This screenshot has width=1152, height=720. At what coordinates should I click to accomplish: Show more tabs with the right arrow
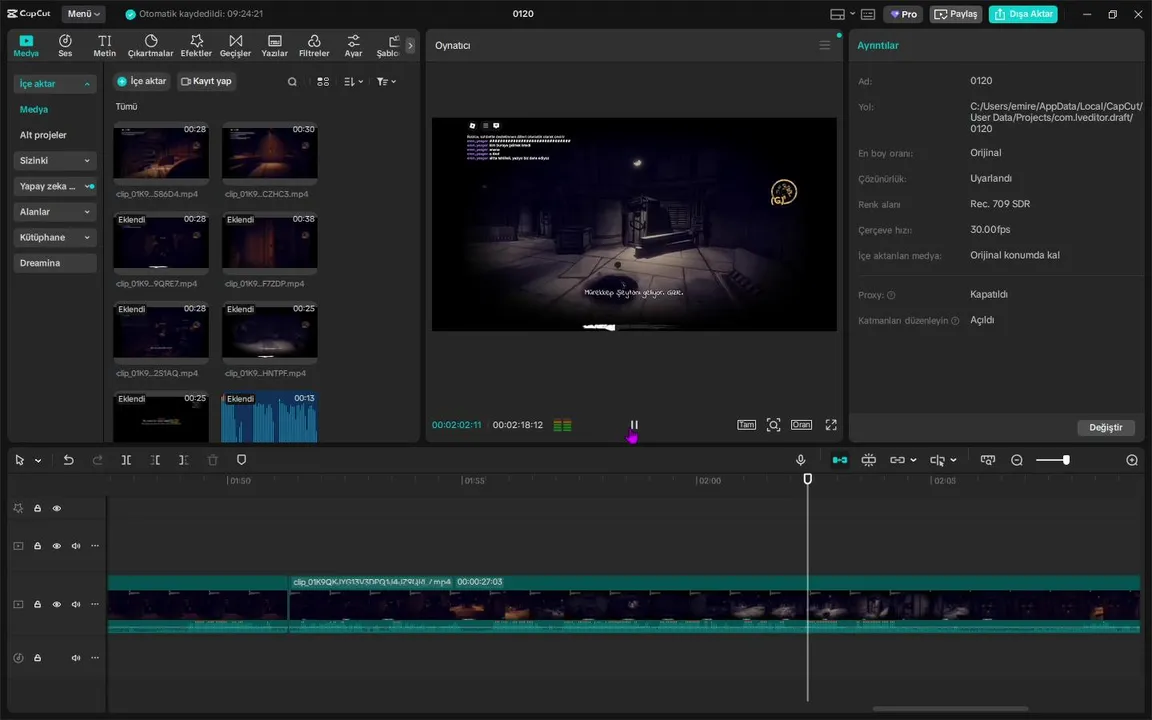(x=410, y=46)
